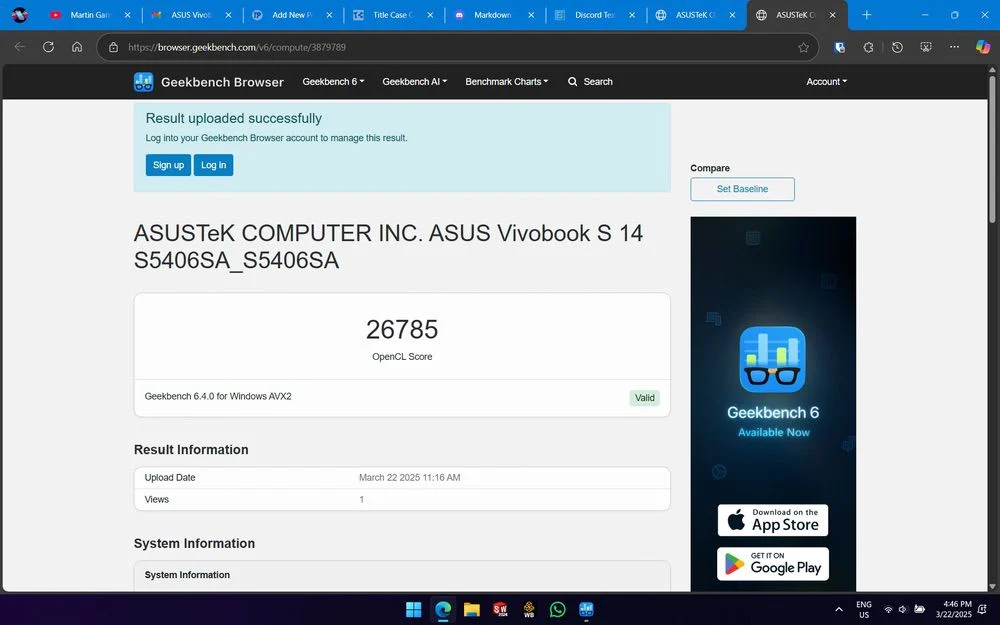Open the WB app in the taskbar
The height and width of the screenshot is (625, 1000).
pyautogui.click(x=529, y=610)
